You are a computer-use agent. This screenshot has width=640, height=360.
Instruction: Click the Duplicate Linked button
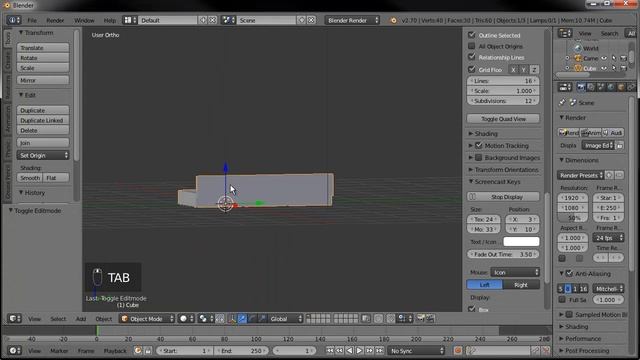pos(43,120)
